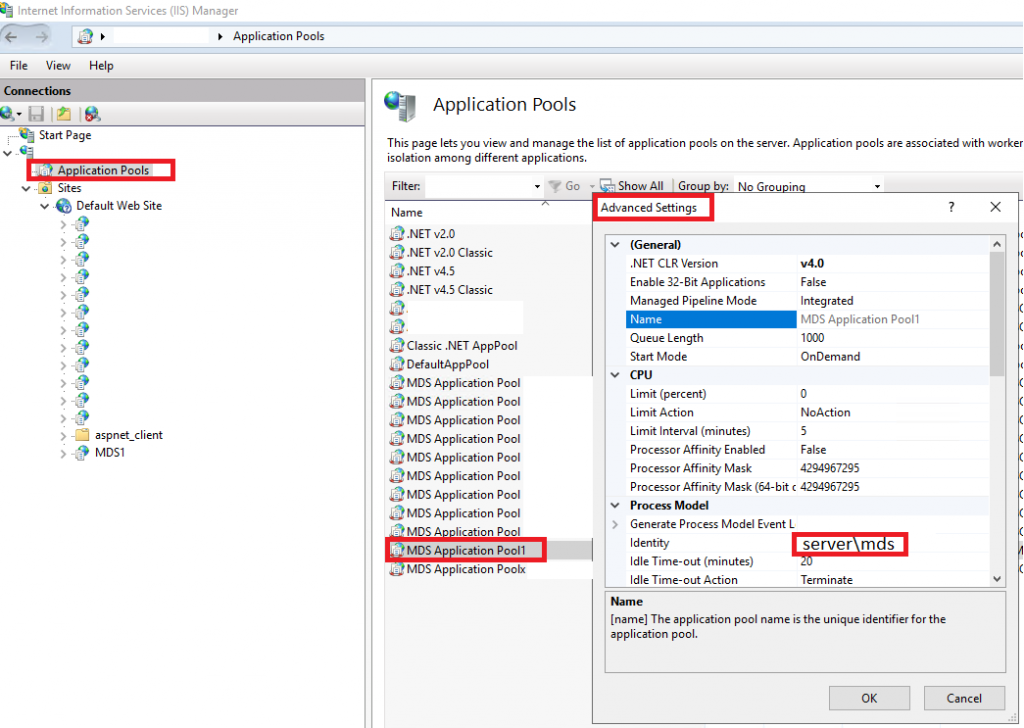The width and height of the screenshot is (1024, 728).
Task: Click the Go filter button
Action: tap(565, 186)
